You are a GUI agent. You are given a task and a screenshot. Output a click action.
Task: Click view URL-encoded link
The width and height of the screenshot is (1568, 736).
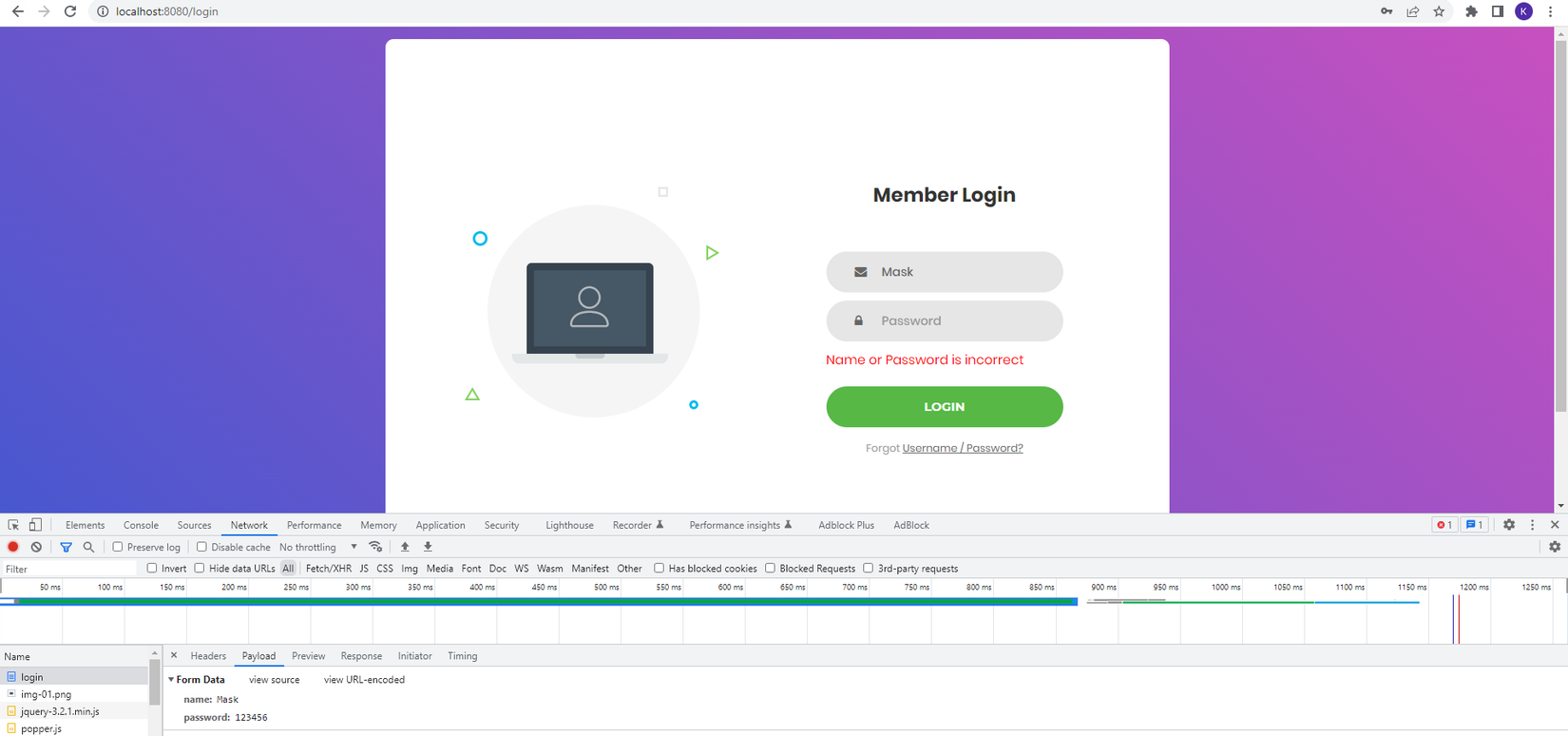[x=364, y=680]
